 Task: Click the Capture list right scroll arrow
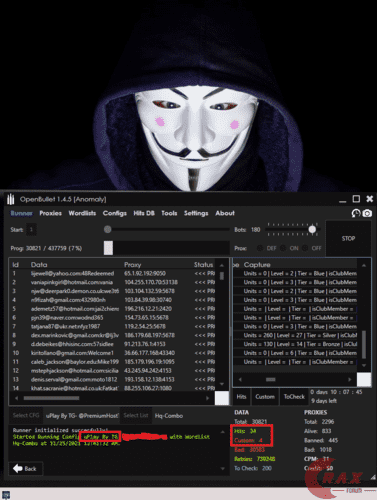(x=349, y=379)
